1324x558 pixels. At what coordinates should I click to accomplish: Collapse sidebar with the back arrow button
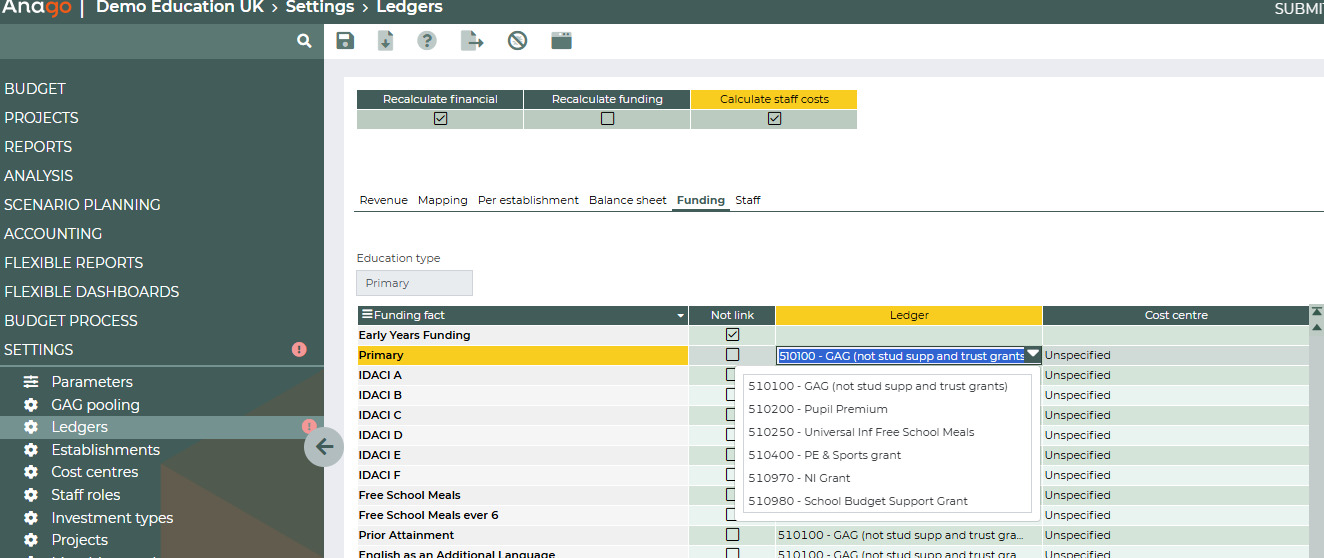coord(324,446)
